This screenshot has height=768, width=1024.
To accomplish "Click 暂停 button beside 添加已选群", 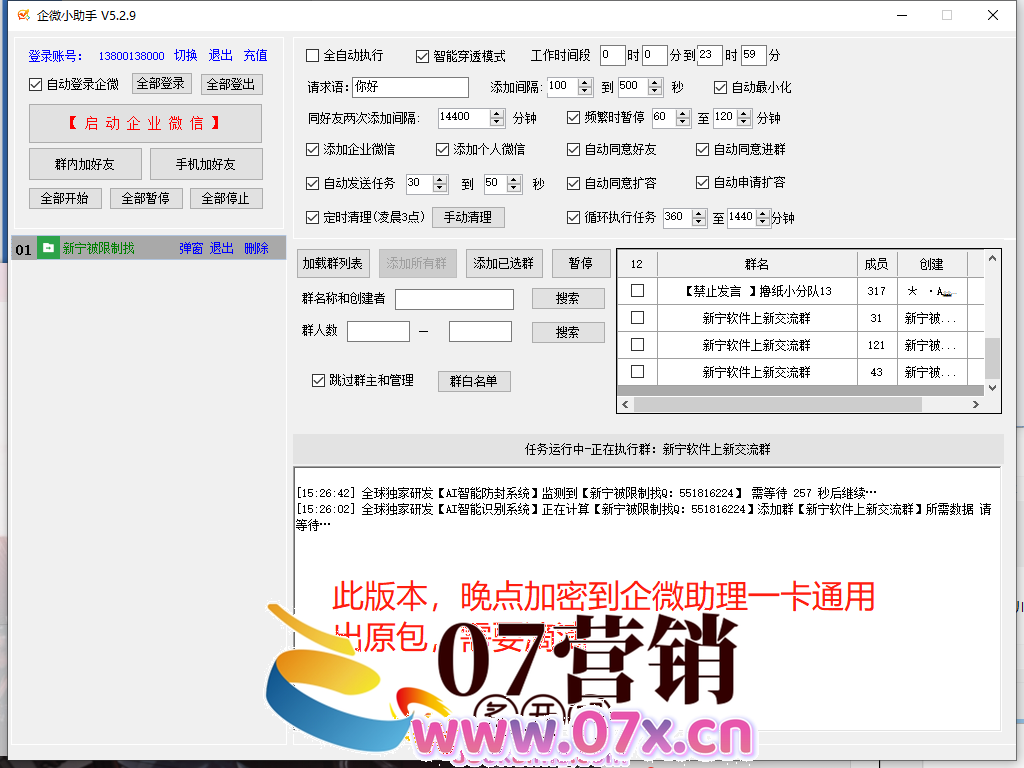I will 581,263.
